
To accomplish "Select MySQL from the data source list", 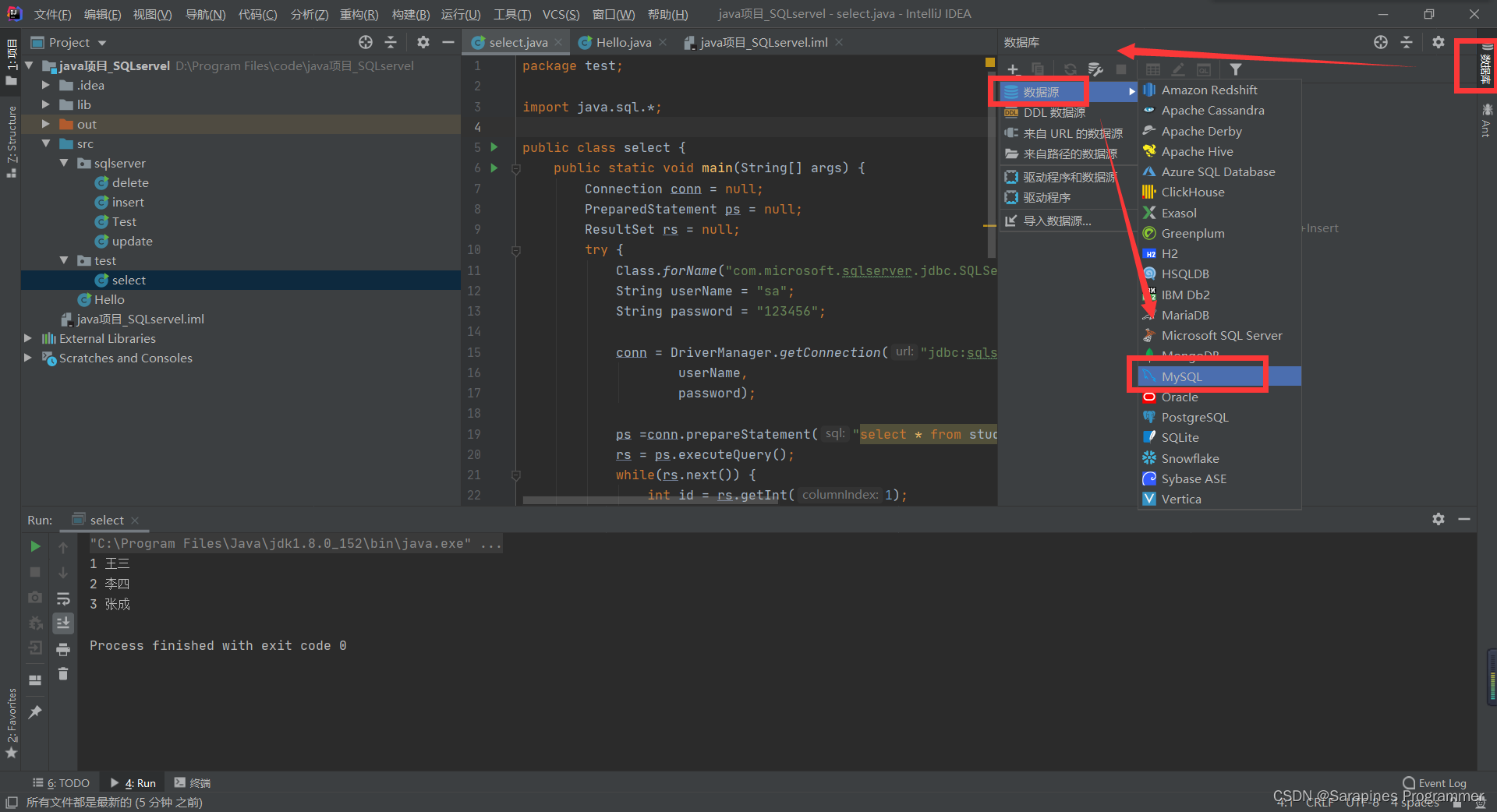I will (1219, 376).
